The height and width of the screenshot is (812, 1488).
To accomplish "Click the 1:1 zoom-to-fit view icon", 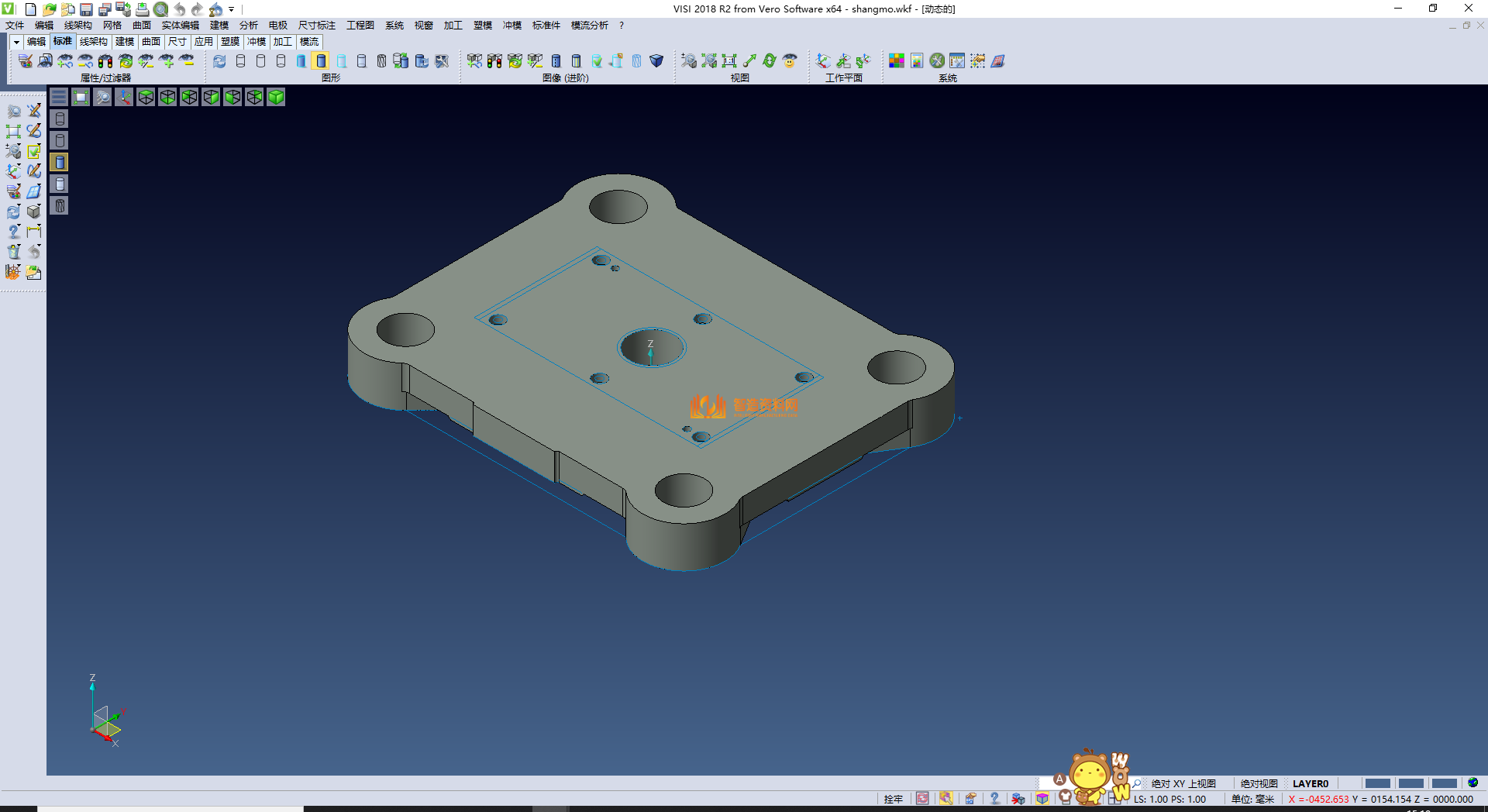I will point(729,61).
